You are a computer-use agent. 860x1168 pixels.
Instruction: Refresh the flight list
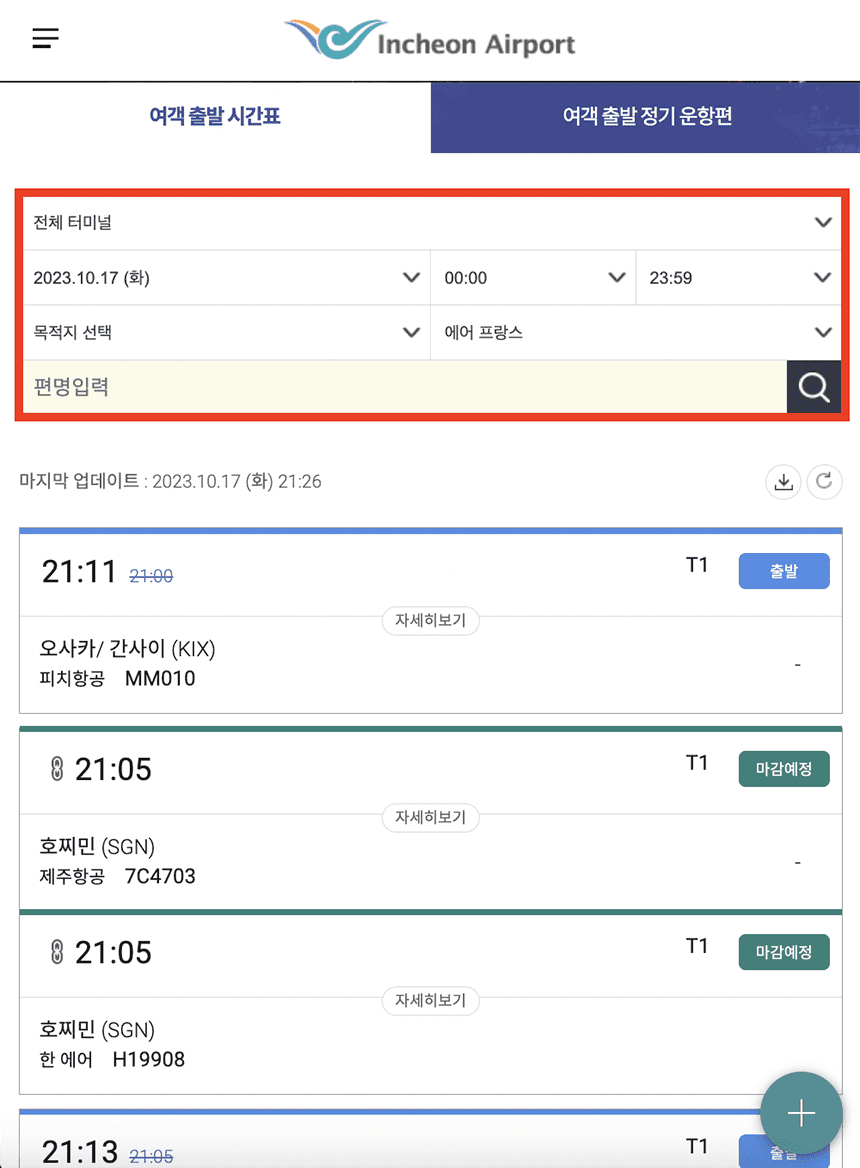pyautogui.click(x=824, y=482)
